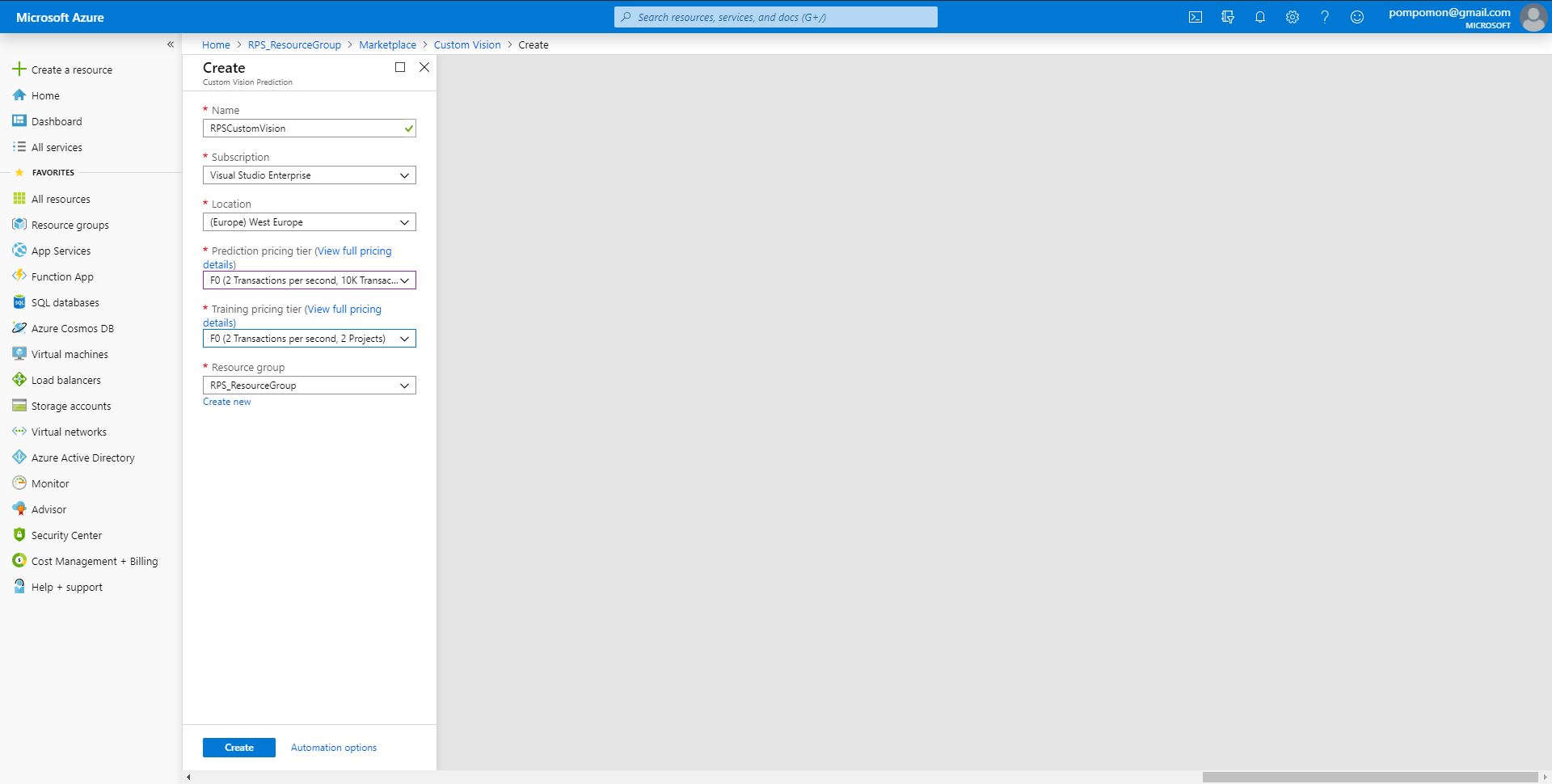Click the Security Center shield icon

pyautogui.click(x=19, y=535)
